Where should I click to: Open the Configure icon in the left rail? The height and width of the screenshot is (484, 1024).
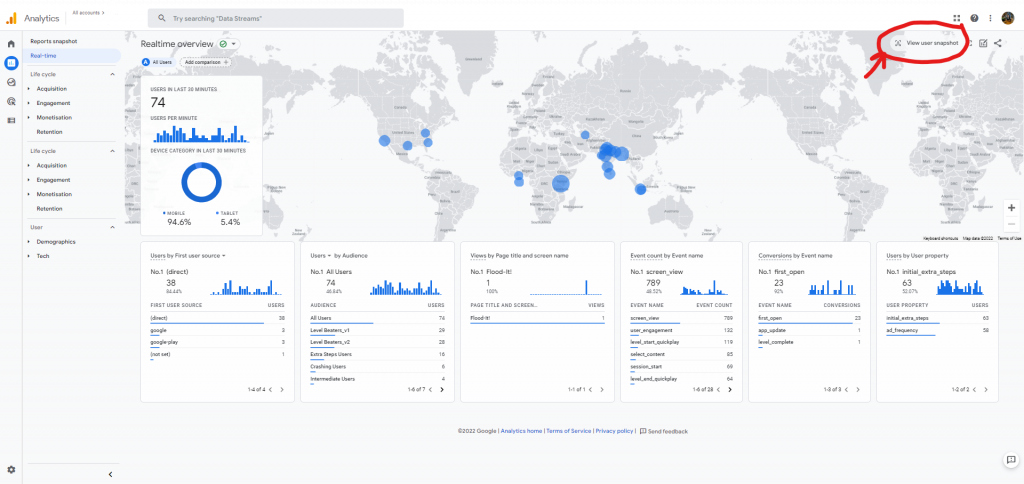point(11,120)
